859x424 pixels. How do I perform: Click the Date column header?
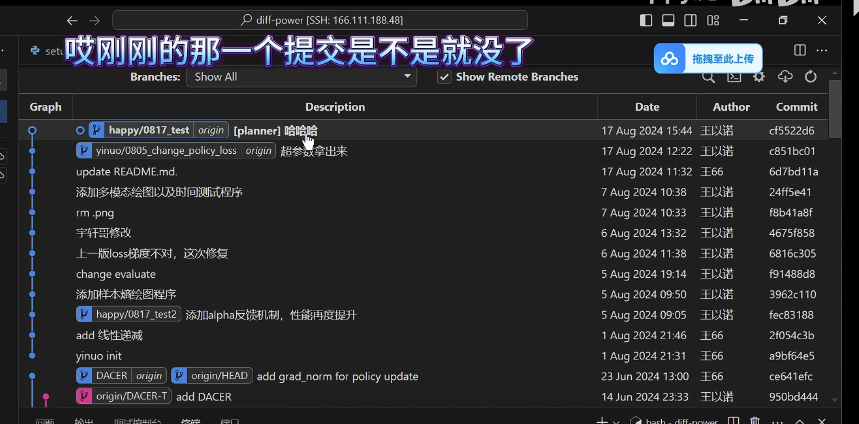pyautogui.click(x=647, y=107)
